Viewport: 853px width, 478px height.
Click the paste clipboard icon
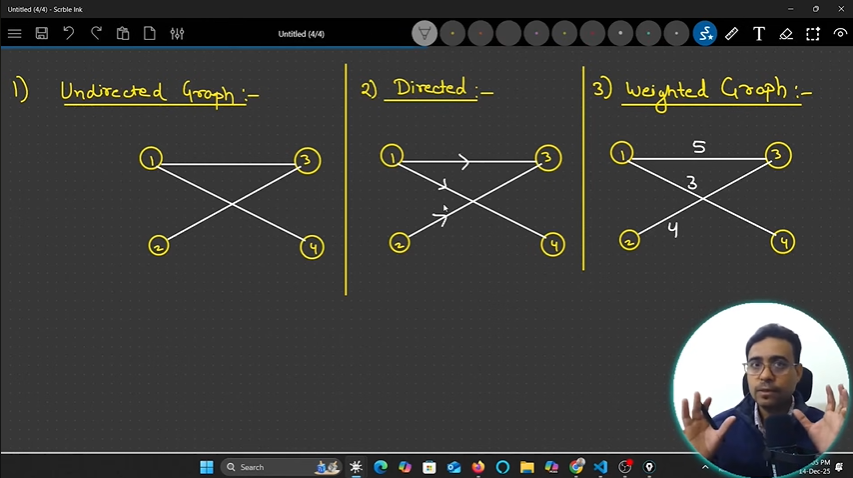pos(123,34)
